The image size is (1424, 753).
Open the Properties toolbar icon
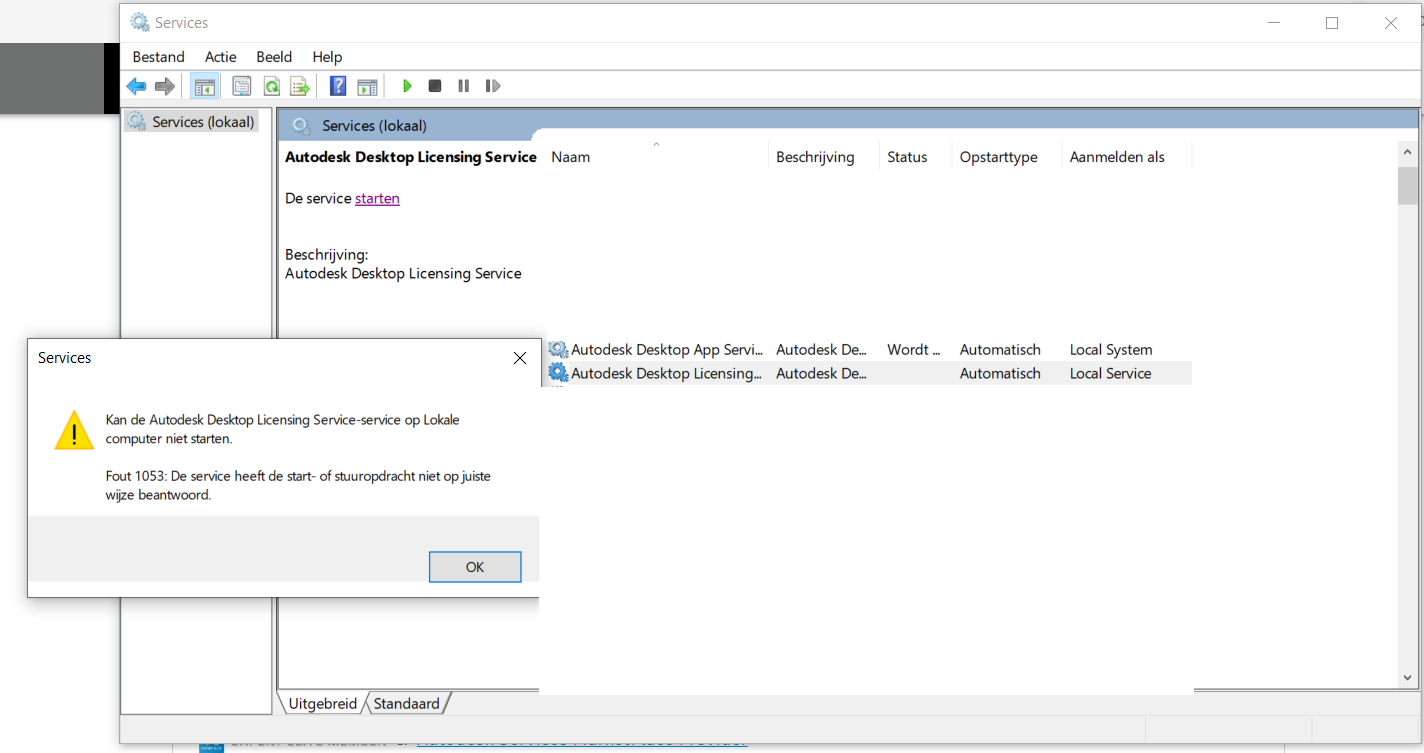point(241,86)
